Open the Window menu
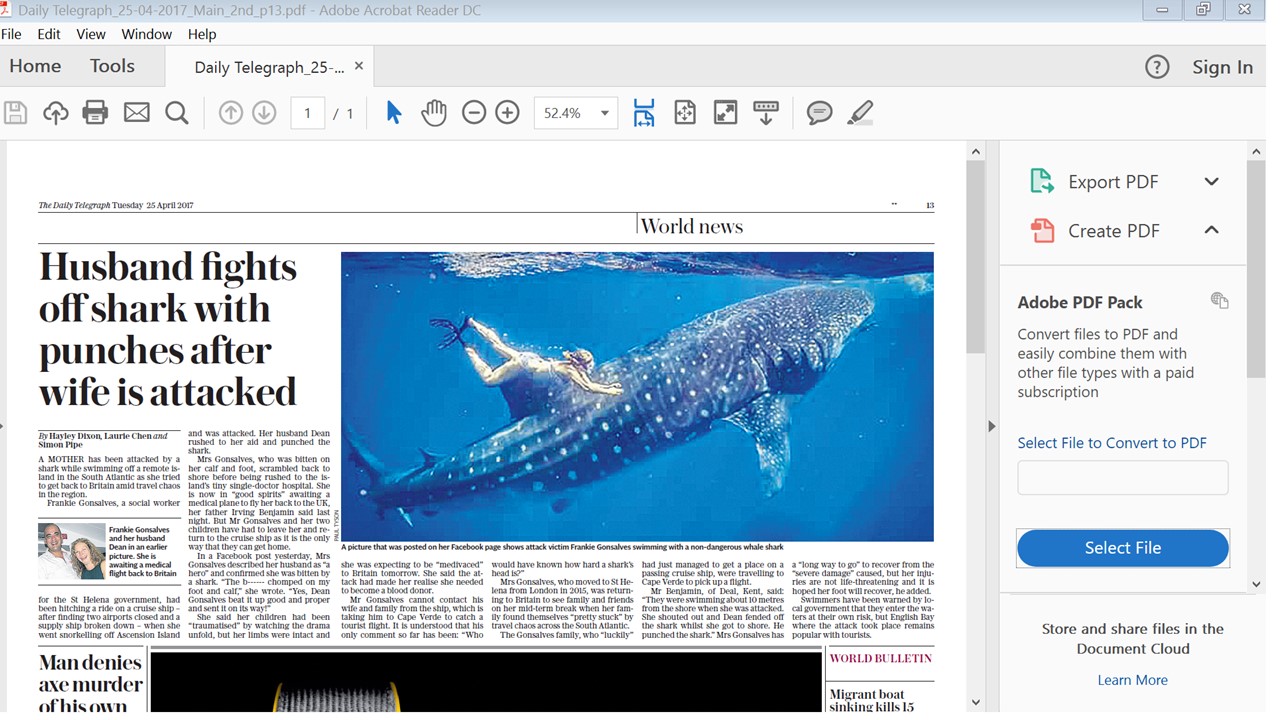Image resolution: width=1280 pixels, height=720 pixels. pyautogui.click(x=146, y=34)
